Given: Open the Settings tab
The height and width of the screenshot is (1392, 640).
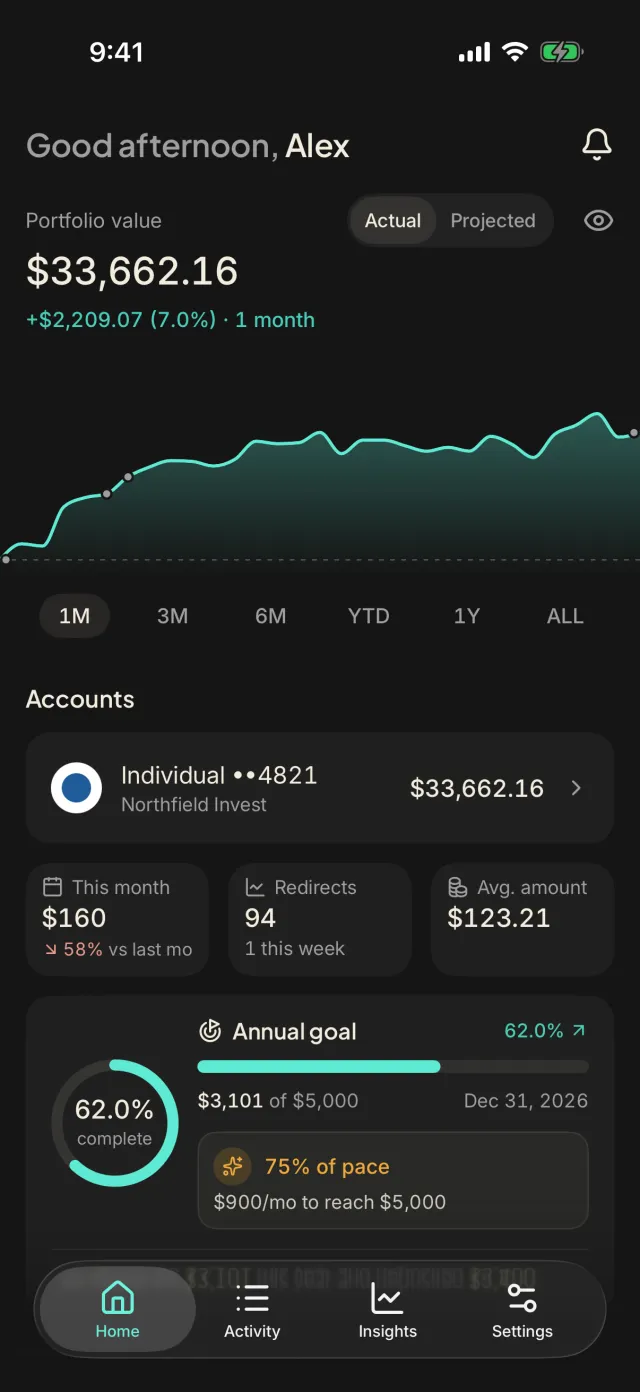Looking at the screenshot, I should 522,1311.
